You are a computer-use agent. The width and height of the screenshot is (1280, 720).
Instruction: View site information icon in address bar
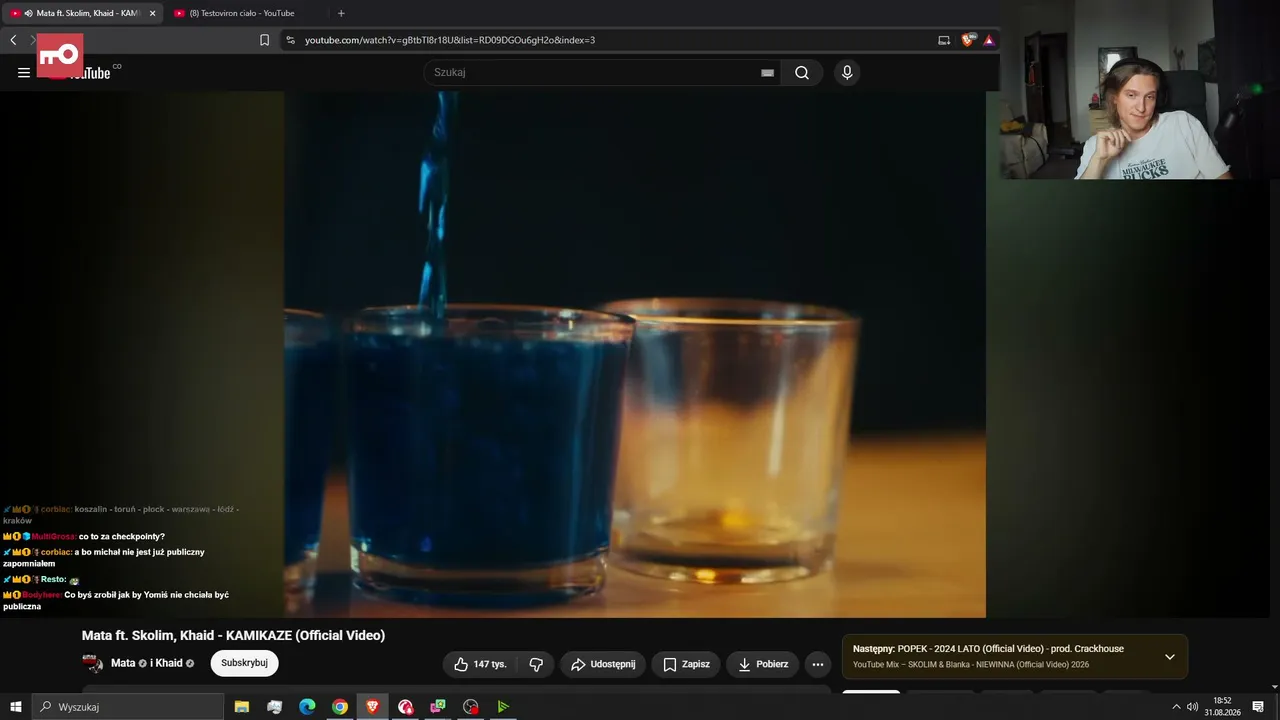(x=290, y=40)
